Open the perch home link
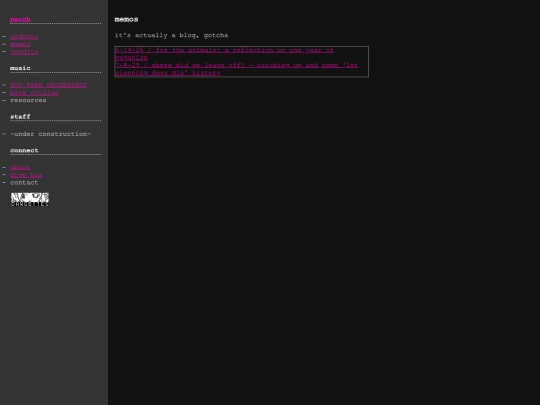Viewport: 540px width, 405px height. (20, 19)
